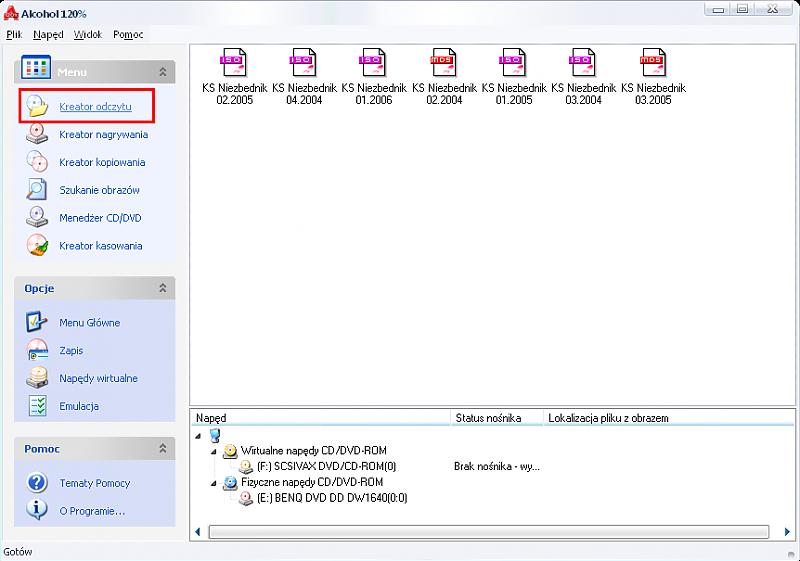Click the Zapis options icon
This screenshot has width=800, height=561.
tap(37, 350)
